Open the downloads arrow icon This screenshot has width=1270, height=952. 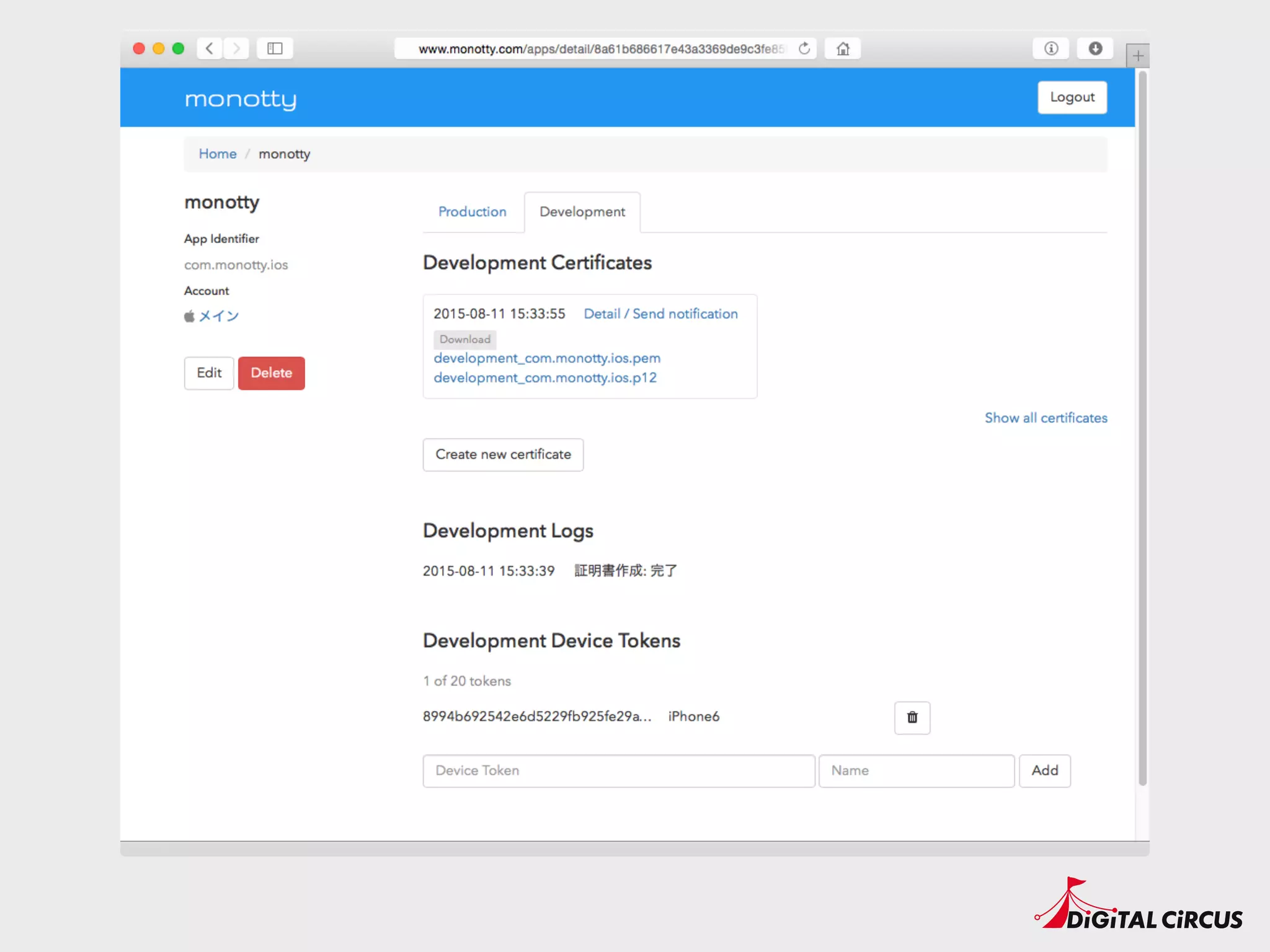1095,48
